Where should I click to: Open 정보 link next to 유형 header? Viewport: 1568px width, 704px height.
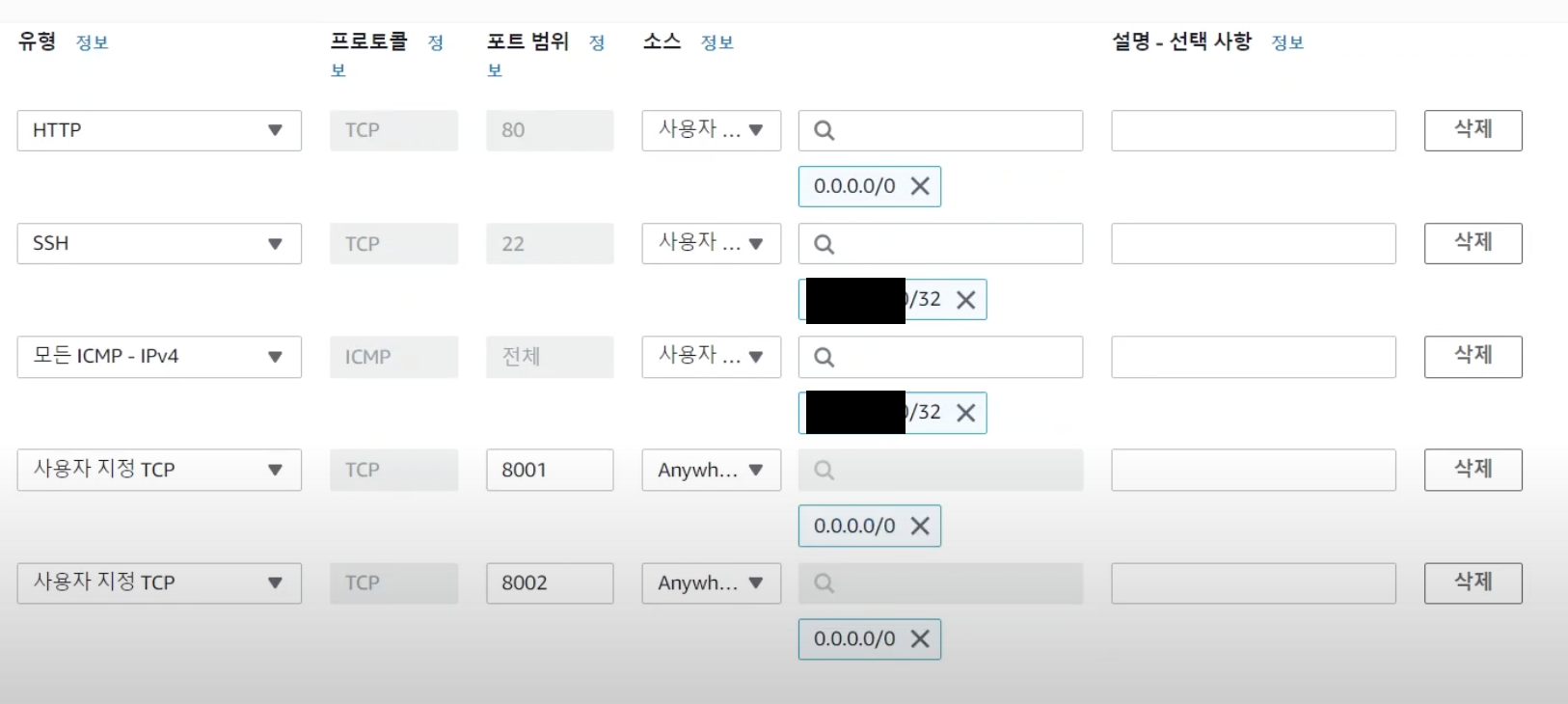coord(93,42)
